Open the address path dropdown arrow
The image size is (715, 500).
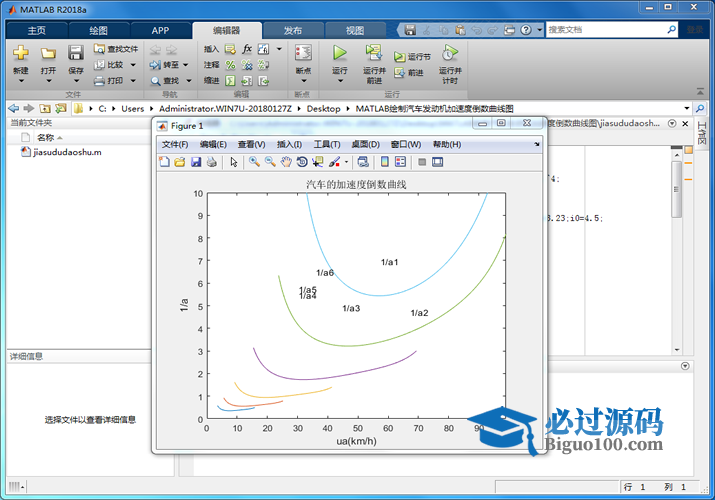(x=687, y=108)
